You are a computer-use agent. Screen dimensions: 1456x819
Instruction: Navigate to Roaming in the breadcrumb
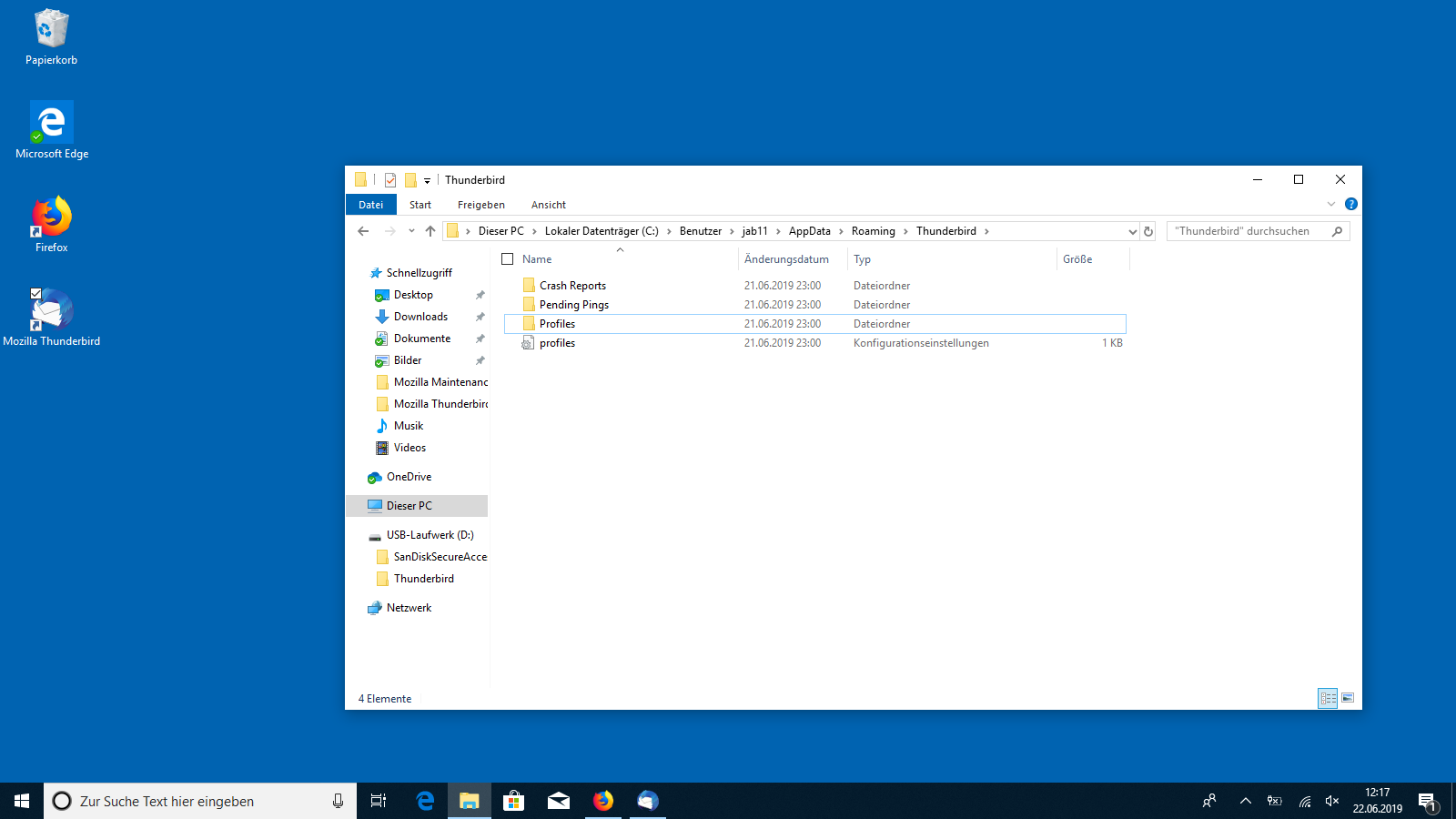[x=874, y=231]
